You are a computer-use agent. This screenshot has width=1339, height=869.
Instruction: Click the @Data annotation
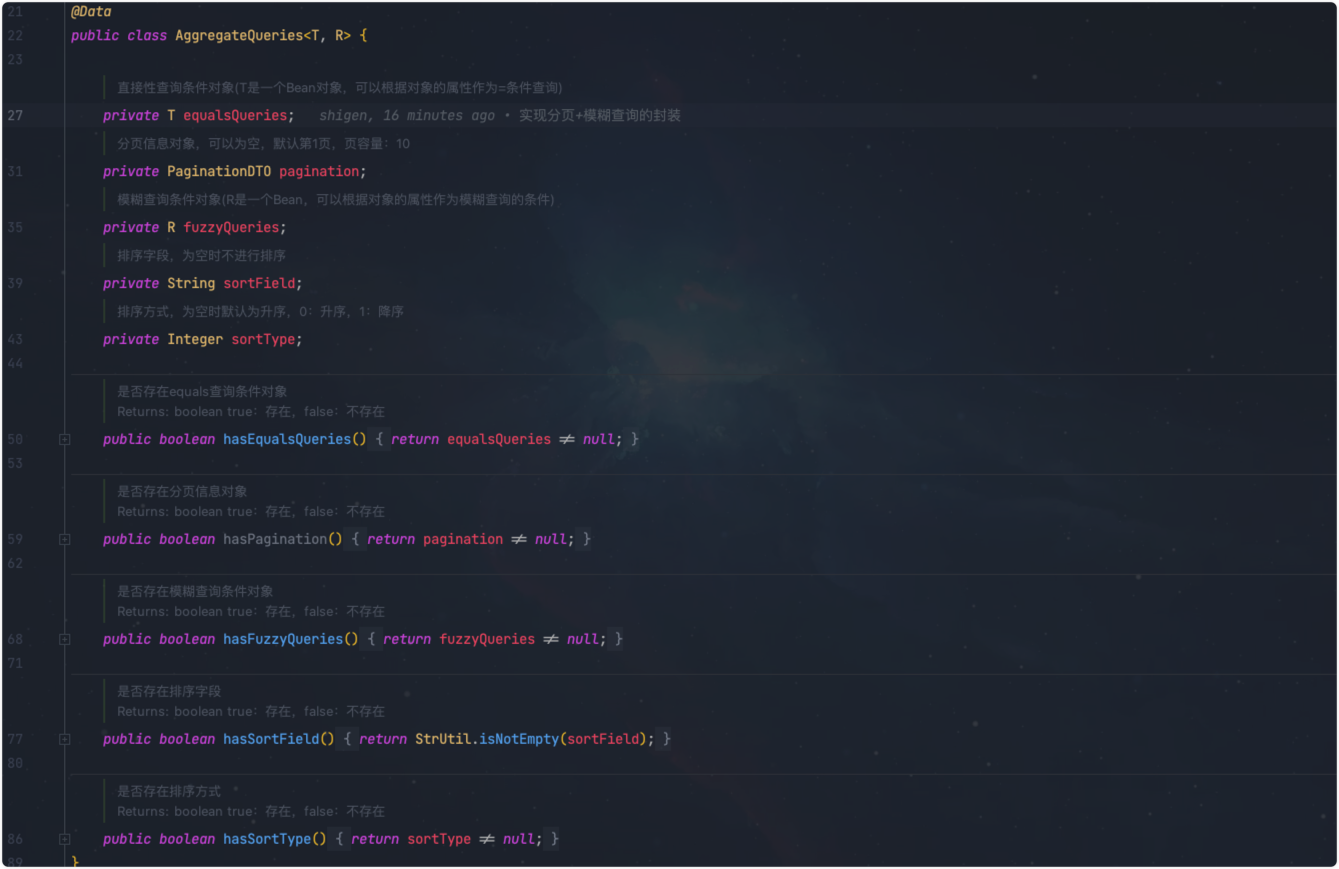click(x=91, y=12)
